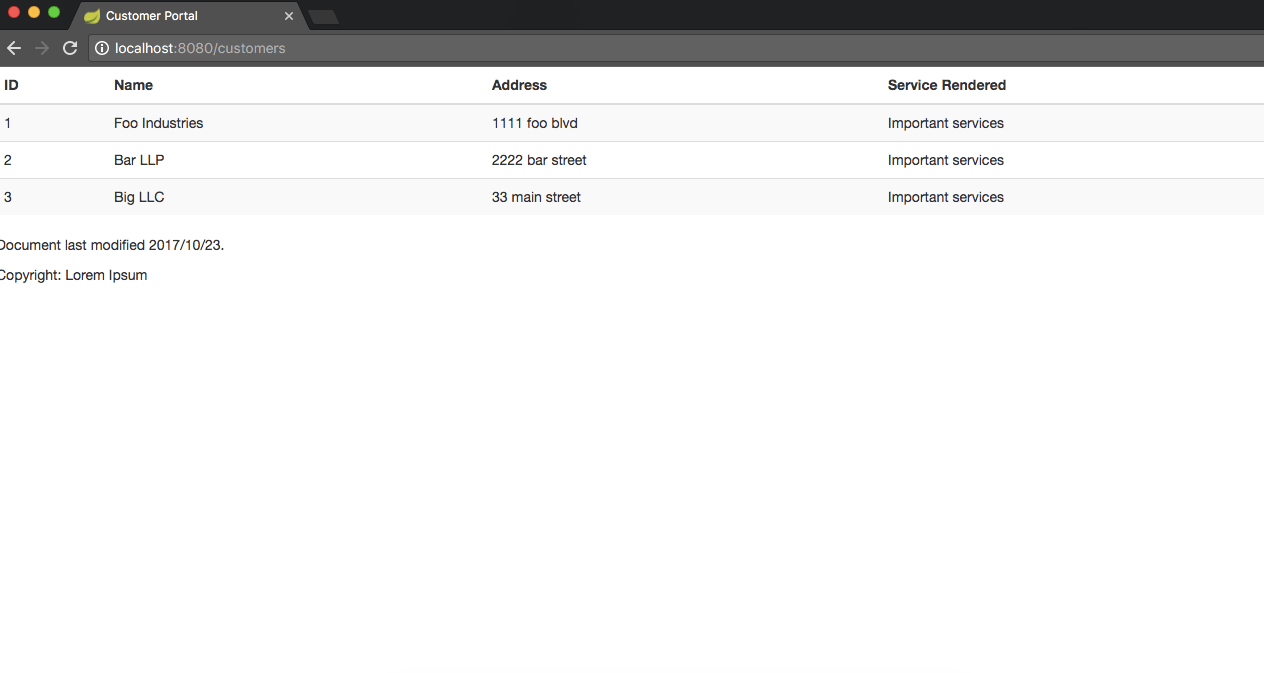Click the Copyright: Lorem Ipsum text
The height and width of the screenshot is (673, 1264).
click(x=74, y=275)
